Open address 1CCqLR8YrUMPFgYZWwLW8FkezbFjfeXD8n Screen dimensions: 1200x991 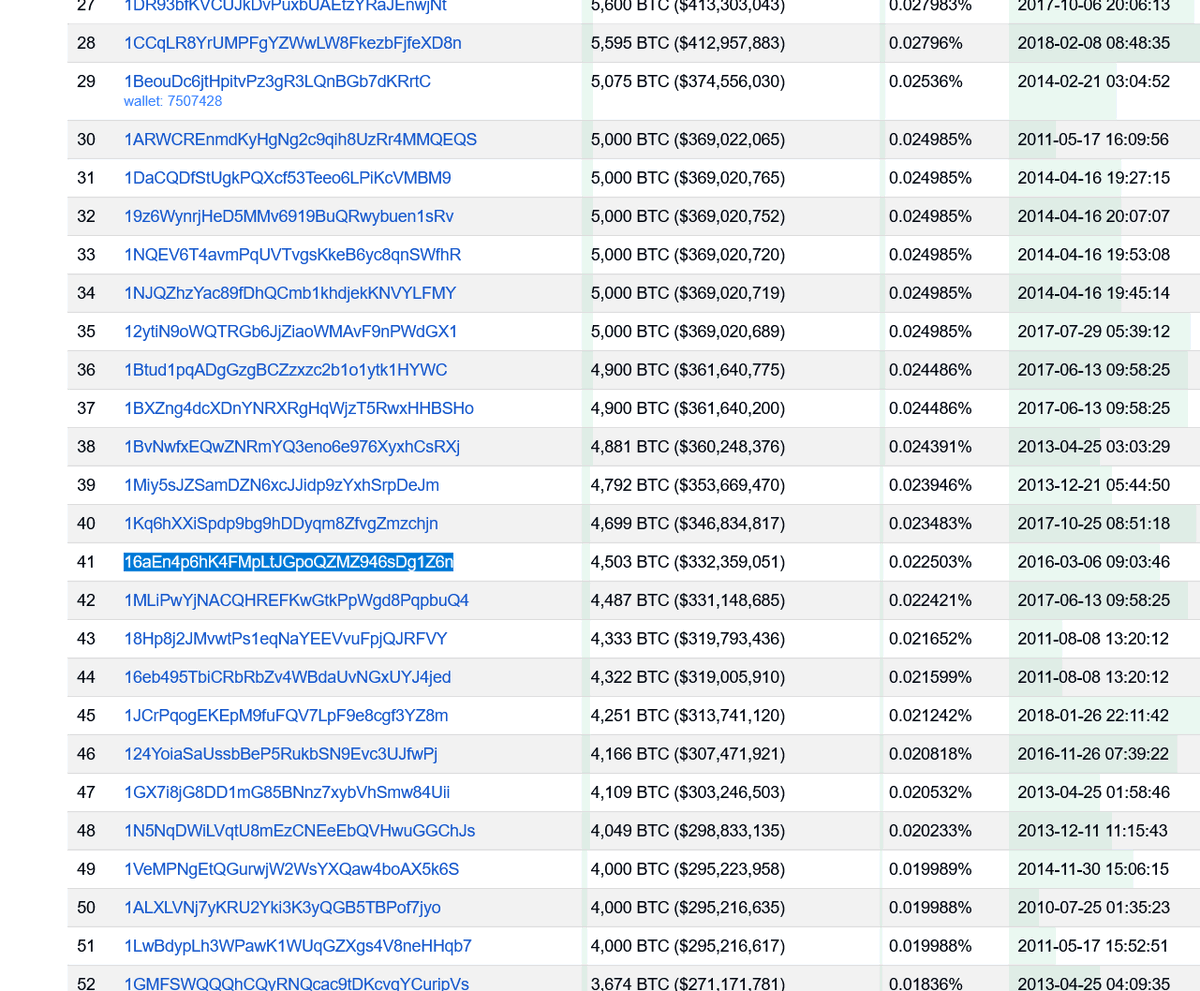click(292, 43)
